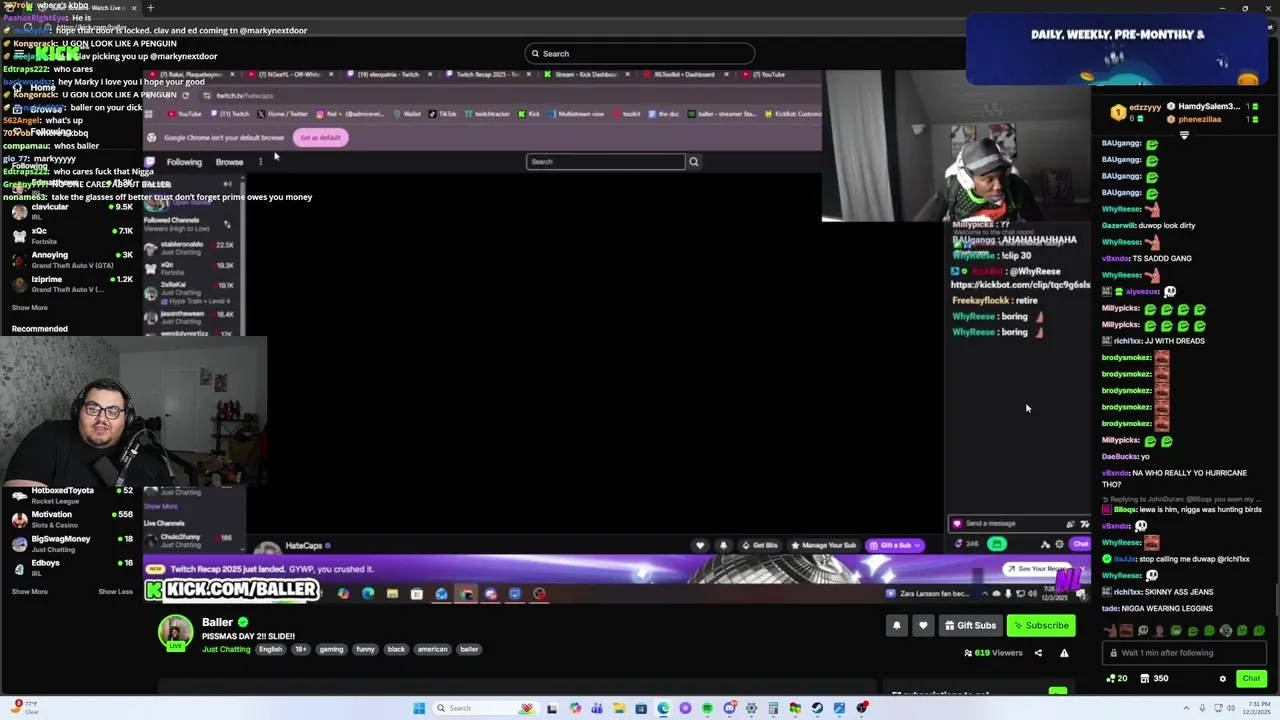Open the Twitch three-dot more menu
This screenshot has width=1280, height=720.
click(260, 162)
